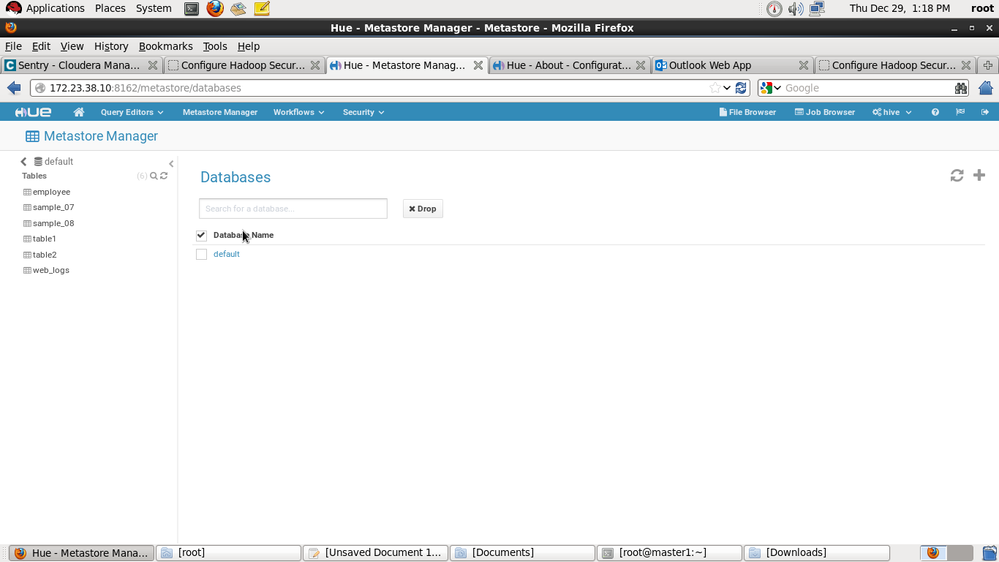Click the Hue logo
Screen dimensions: 999x562
click(33, 112)
